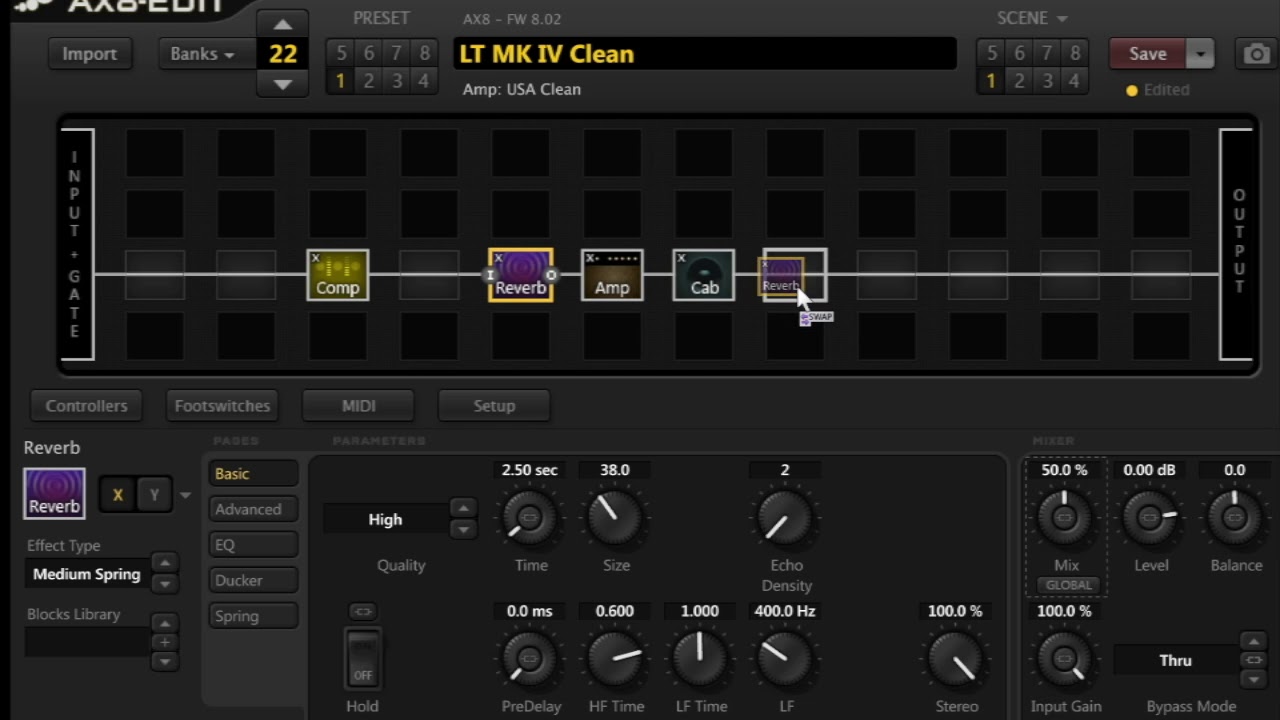Step Quality value down
The height and width of the screenshot is (720, 1280).
462,529
